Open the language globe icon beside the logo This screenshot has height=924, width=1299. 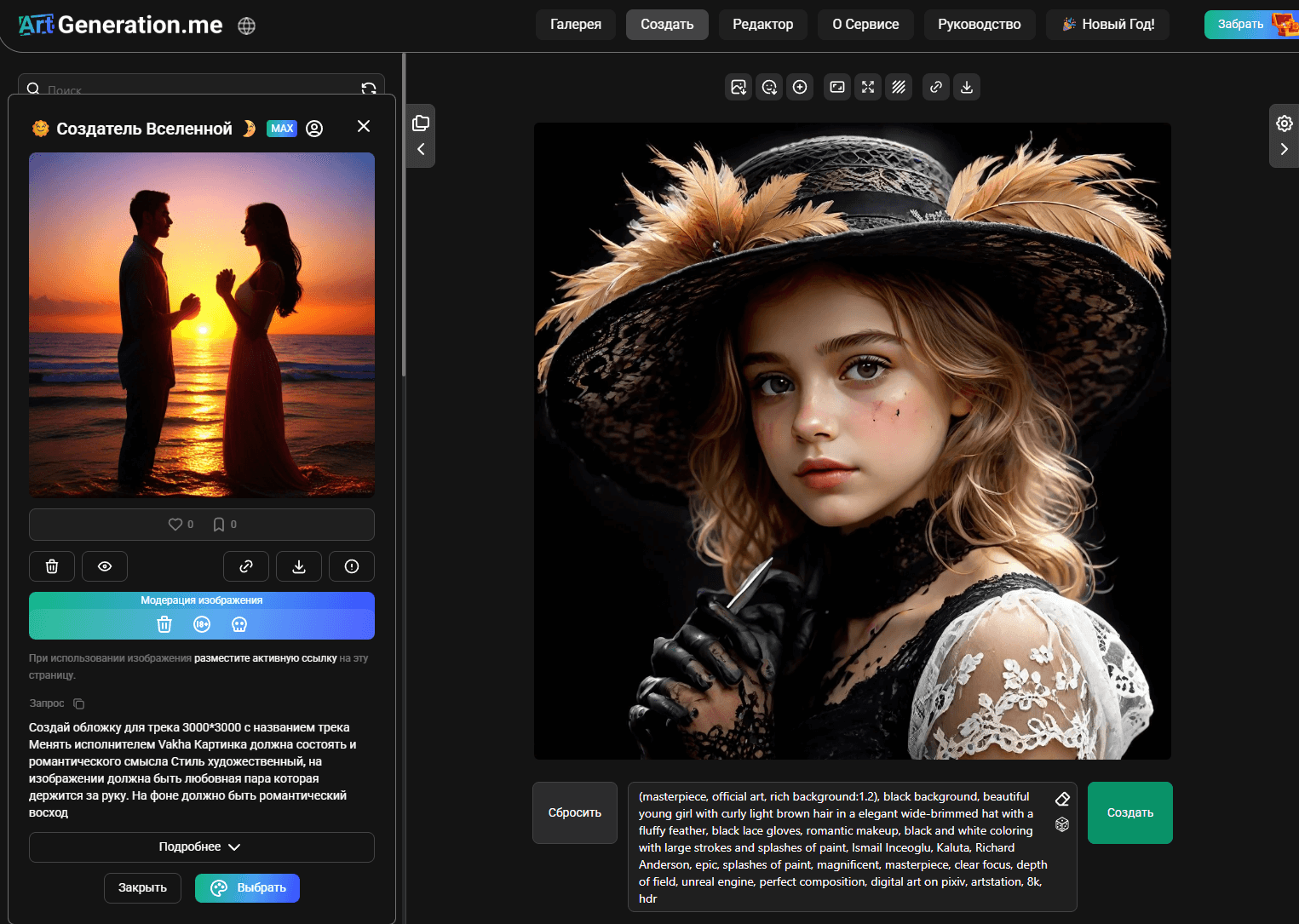click(247, 26)
